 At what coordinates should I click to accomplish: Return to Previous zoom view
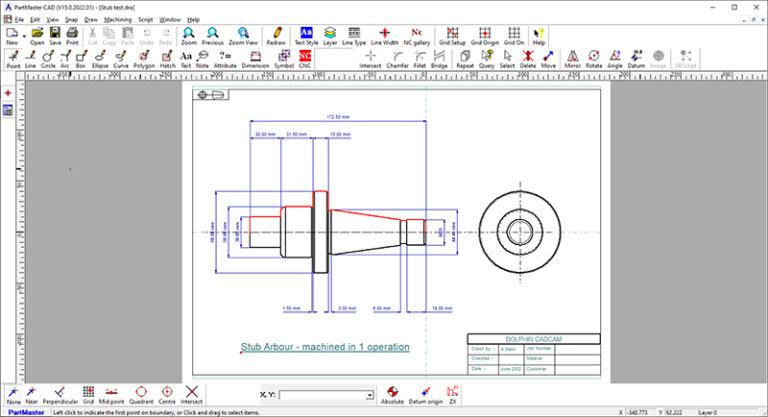(213, 36)
